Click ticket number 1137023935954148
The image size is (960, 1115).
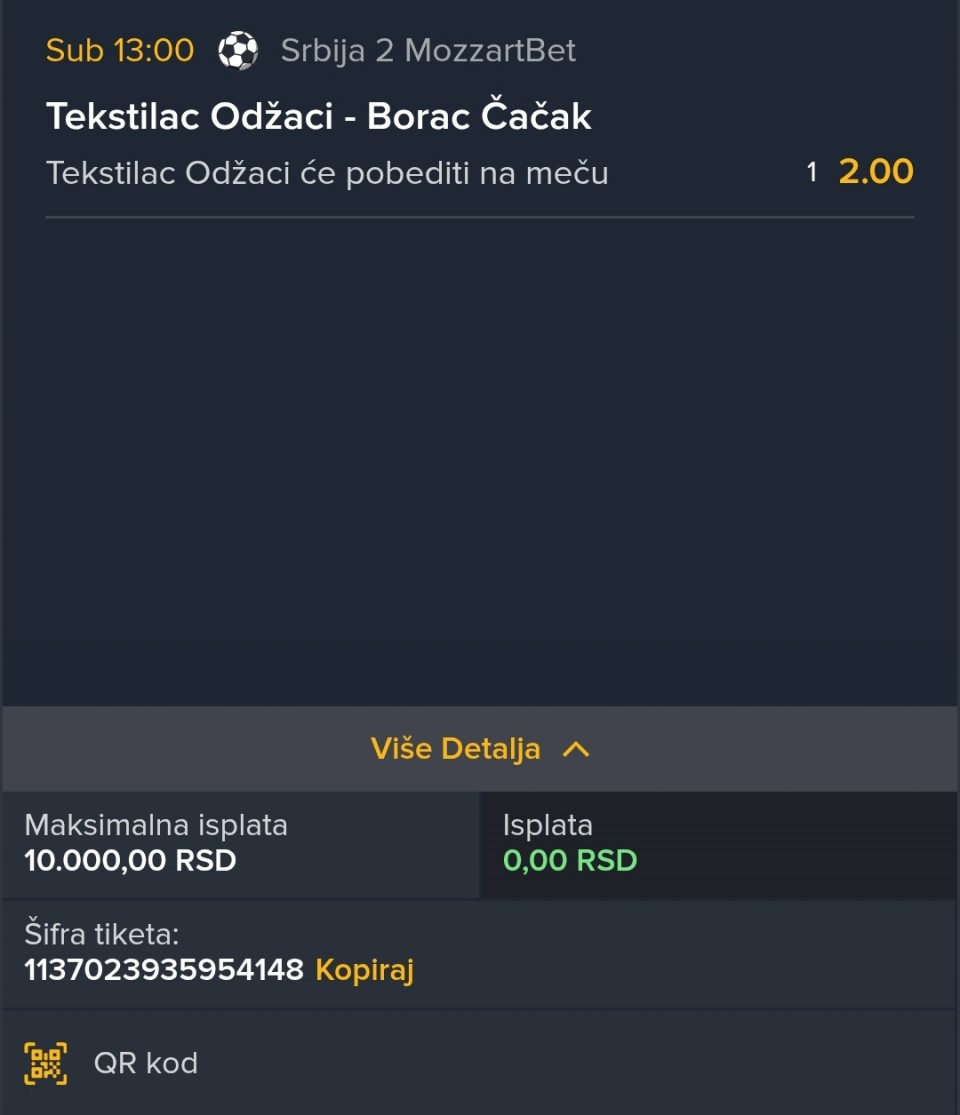point(164,969)
